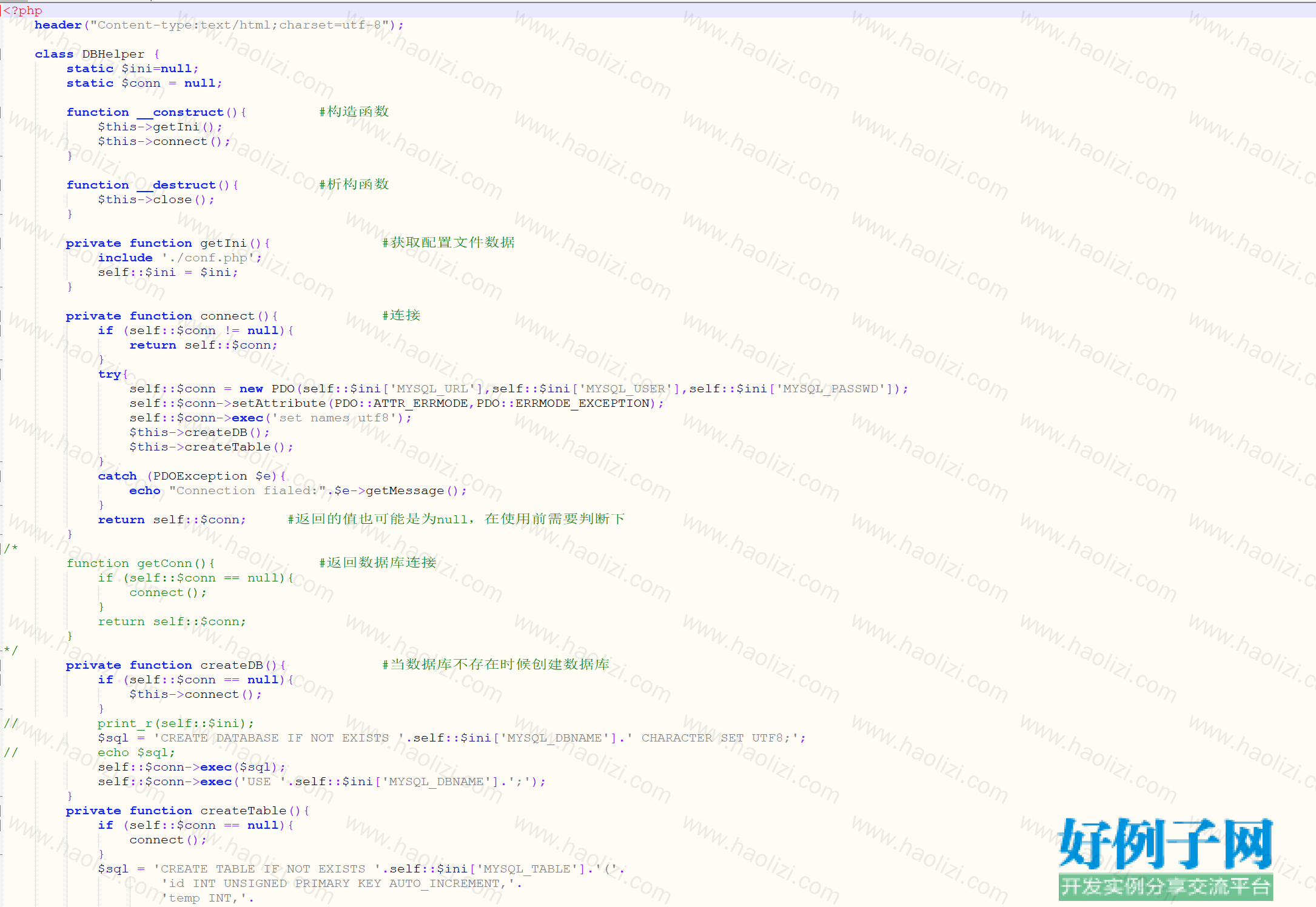Click the "new PDO" constructor call
The height and width of the screenshot is (907, 1316).
(x=267, y=389)
